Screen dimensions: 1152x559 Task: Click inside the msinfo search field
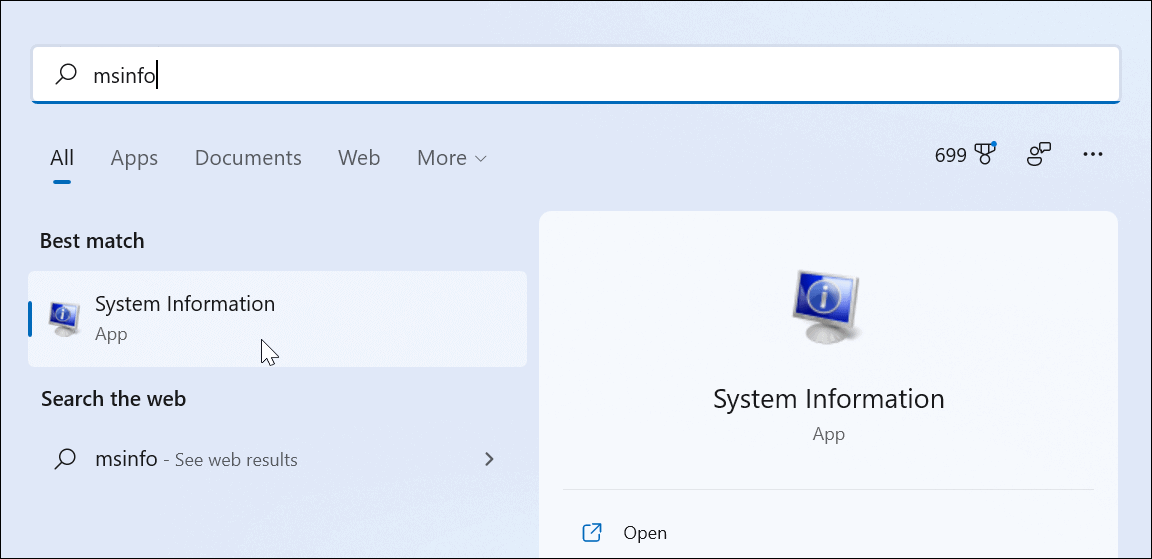tap(575, 74)
